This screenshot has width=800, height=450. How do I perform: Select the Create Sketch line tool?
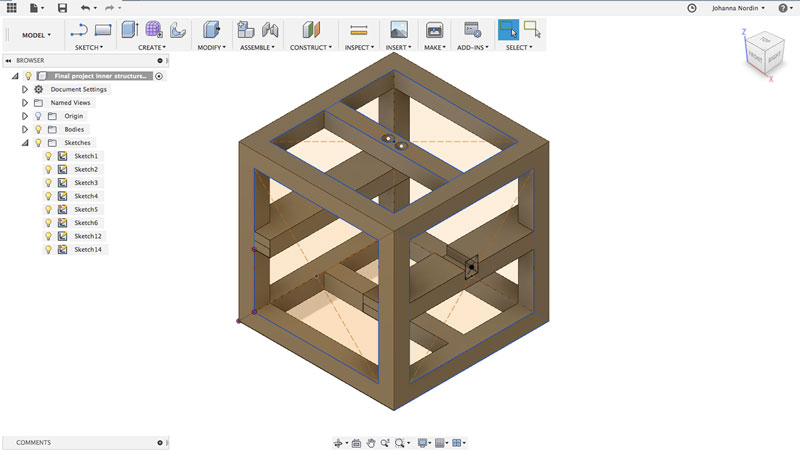(x=79, y=30)
